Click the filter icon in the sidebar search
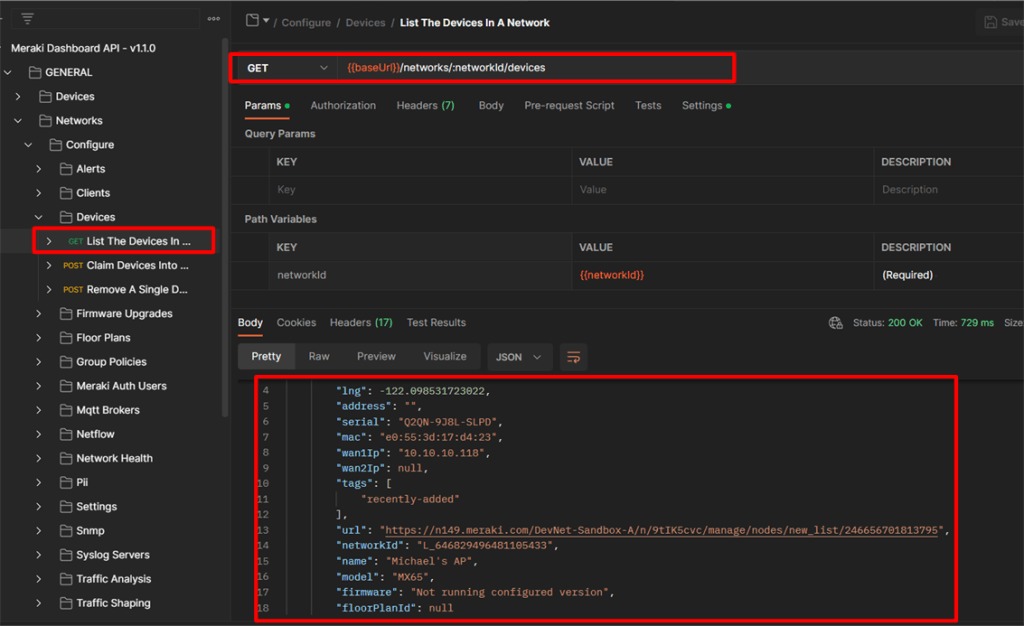 (x=27, y=18)
